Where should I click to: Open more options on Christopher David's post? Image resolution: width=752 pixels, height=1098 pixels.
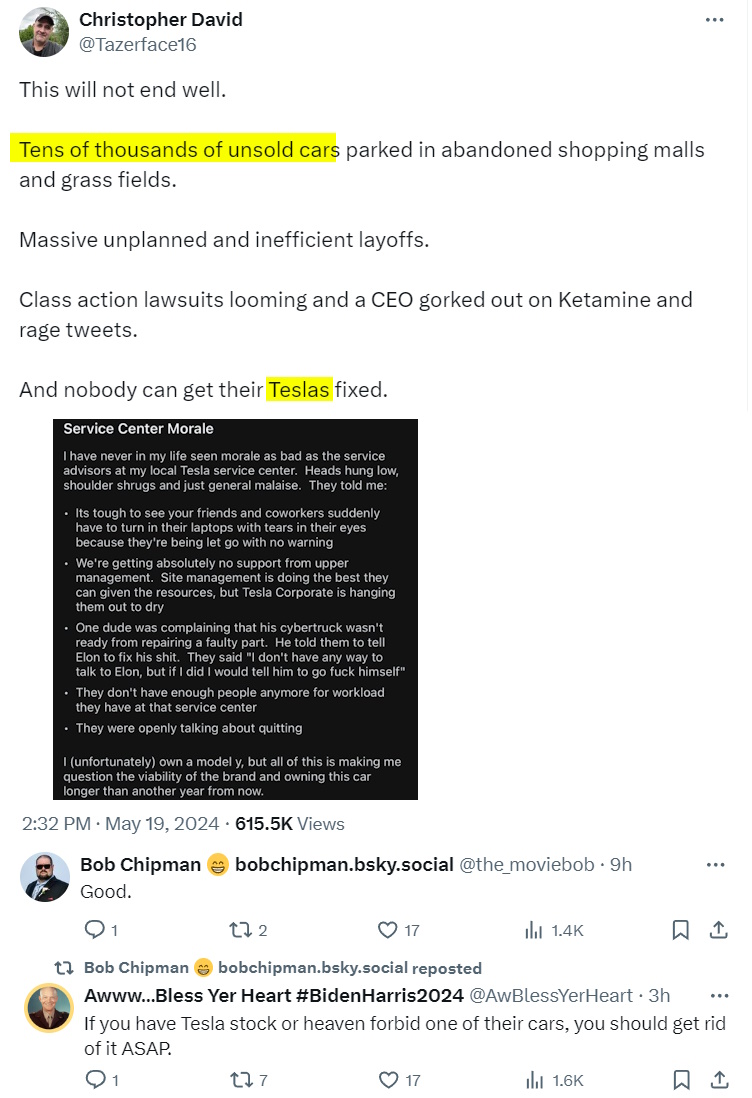(x=714, y=20)
